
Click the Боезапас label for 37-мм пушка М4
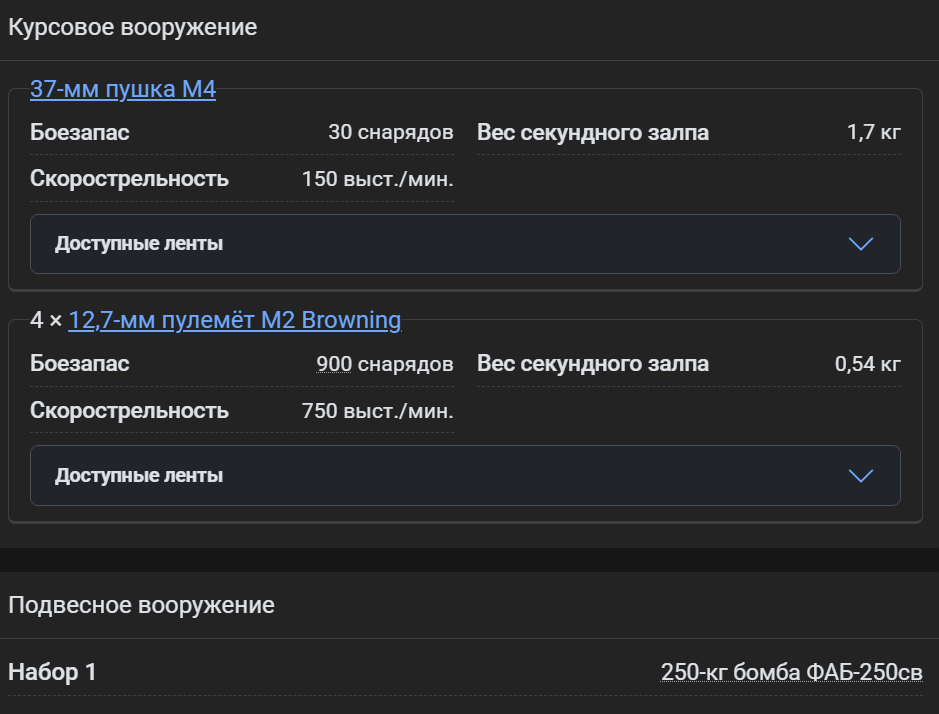(x=80, y=132)
